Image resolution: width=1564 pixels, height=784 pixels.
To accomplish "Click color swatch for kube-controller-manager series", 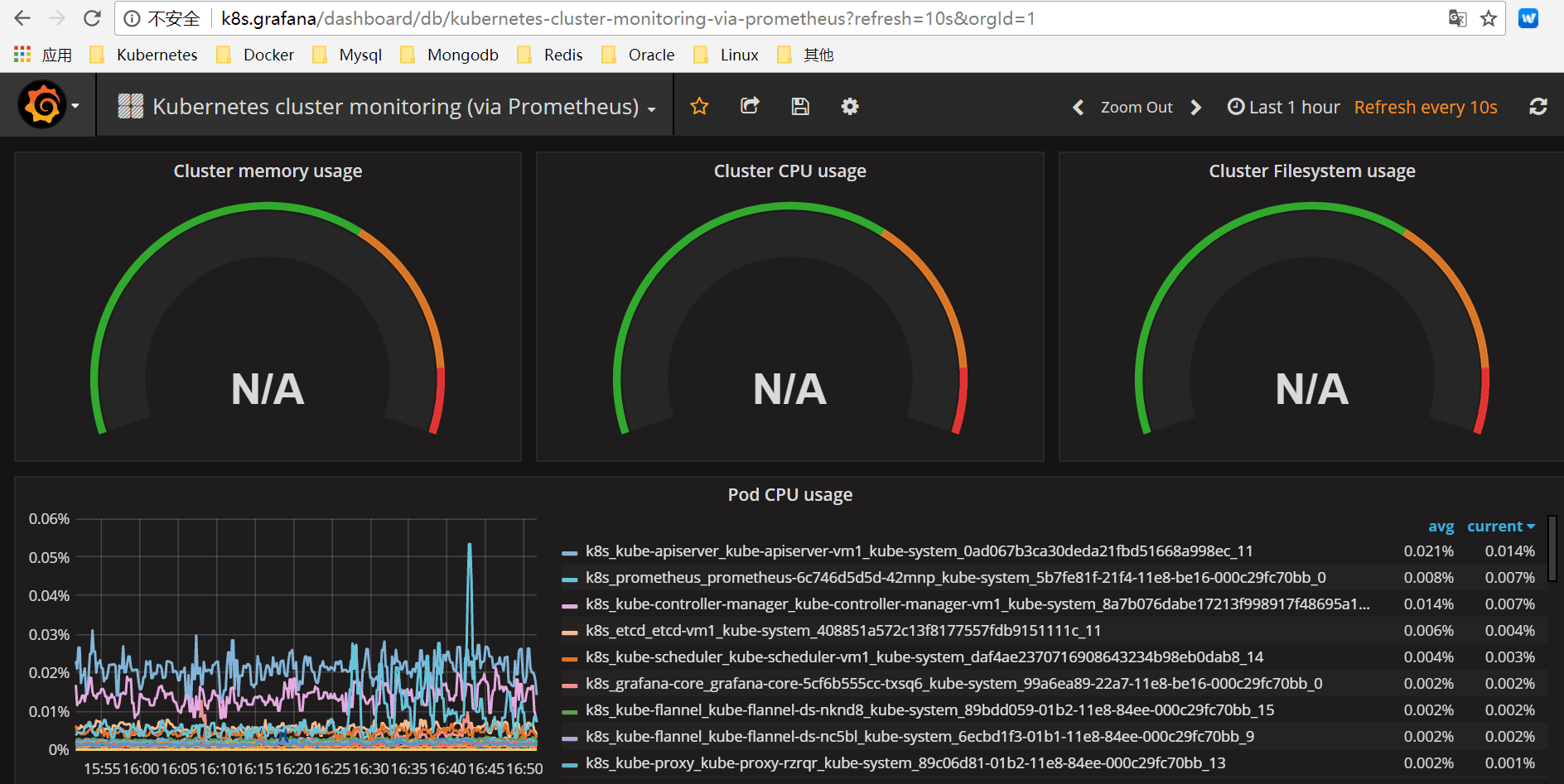I will [x=570, y=605].
